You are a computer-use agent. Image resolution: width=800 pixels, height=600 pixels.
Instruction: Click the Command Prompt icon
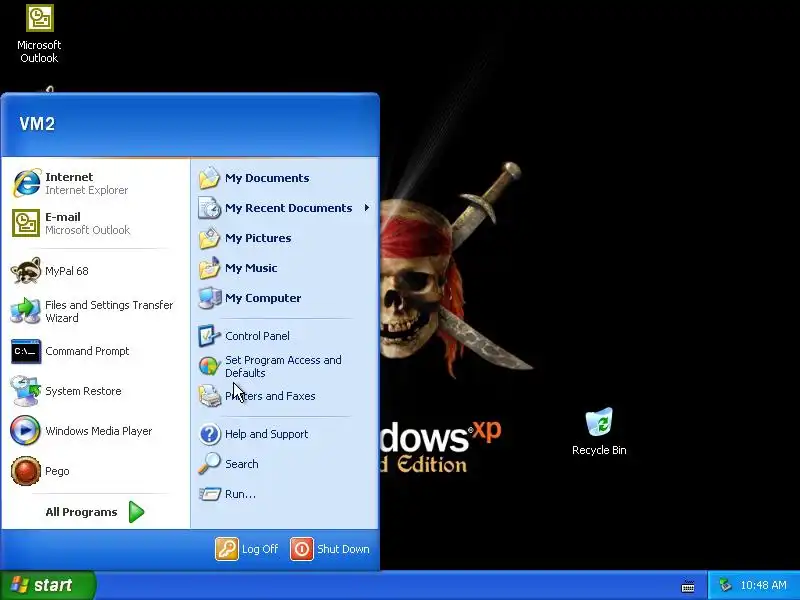point(26,351)
